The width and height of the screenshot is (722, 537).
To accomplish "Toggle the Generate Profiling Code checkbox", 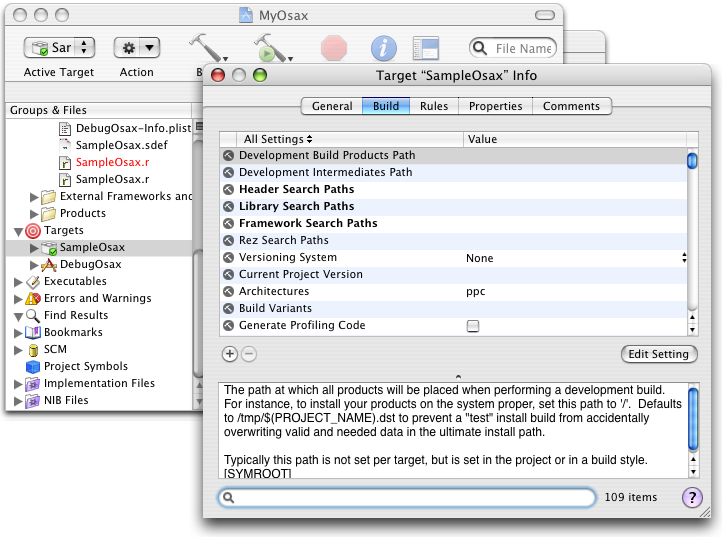I will click(473, 326).
